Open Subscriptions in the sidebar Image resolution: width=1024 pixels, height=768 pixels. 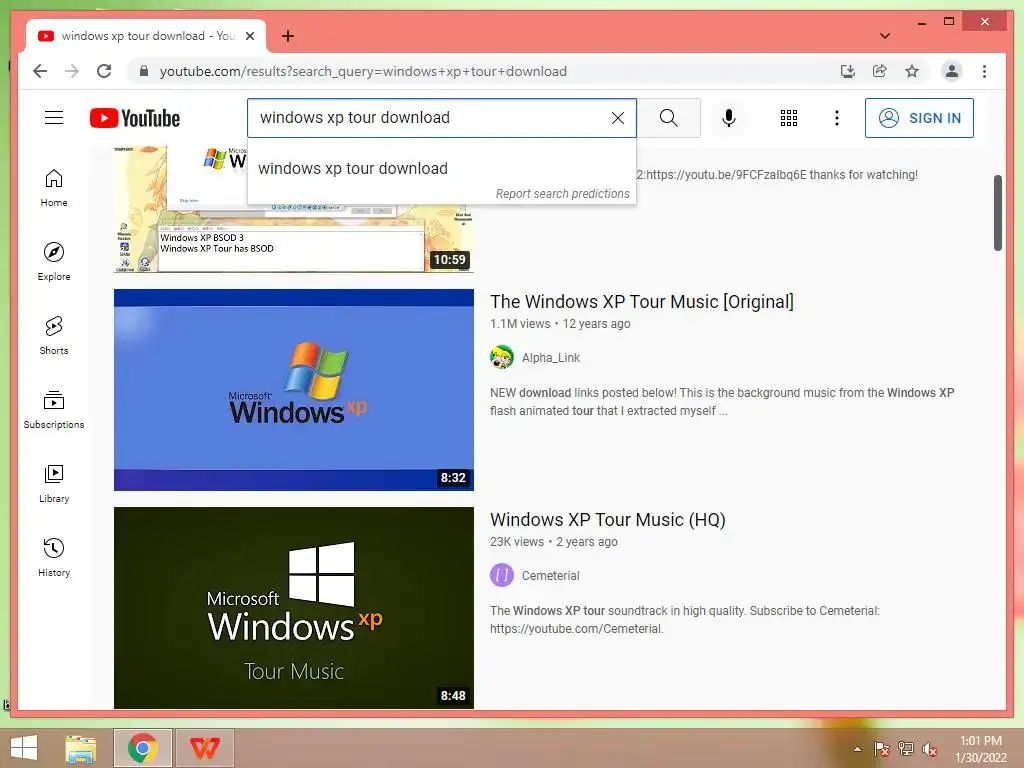(54, 409)
